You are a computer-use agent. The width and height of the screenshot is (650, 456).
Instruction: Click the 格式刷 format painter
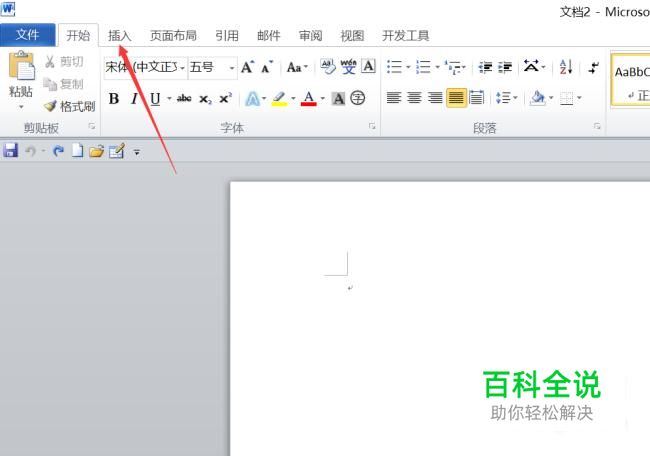point(70,107)
